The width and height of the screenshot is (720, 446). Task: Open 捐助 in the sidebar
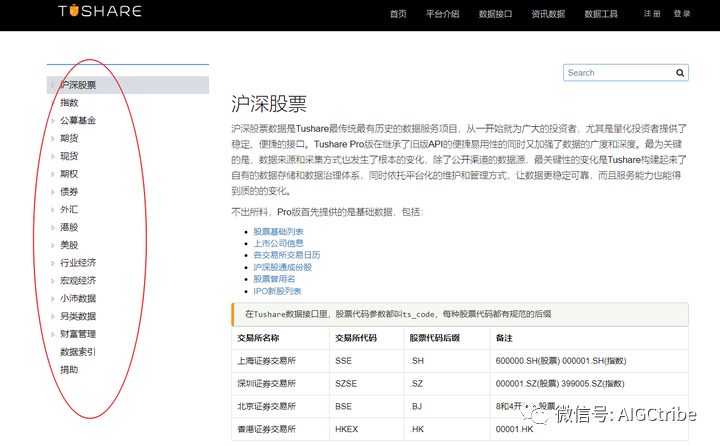(x=69, y=370)
